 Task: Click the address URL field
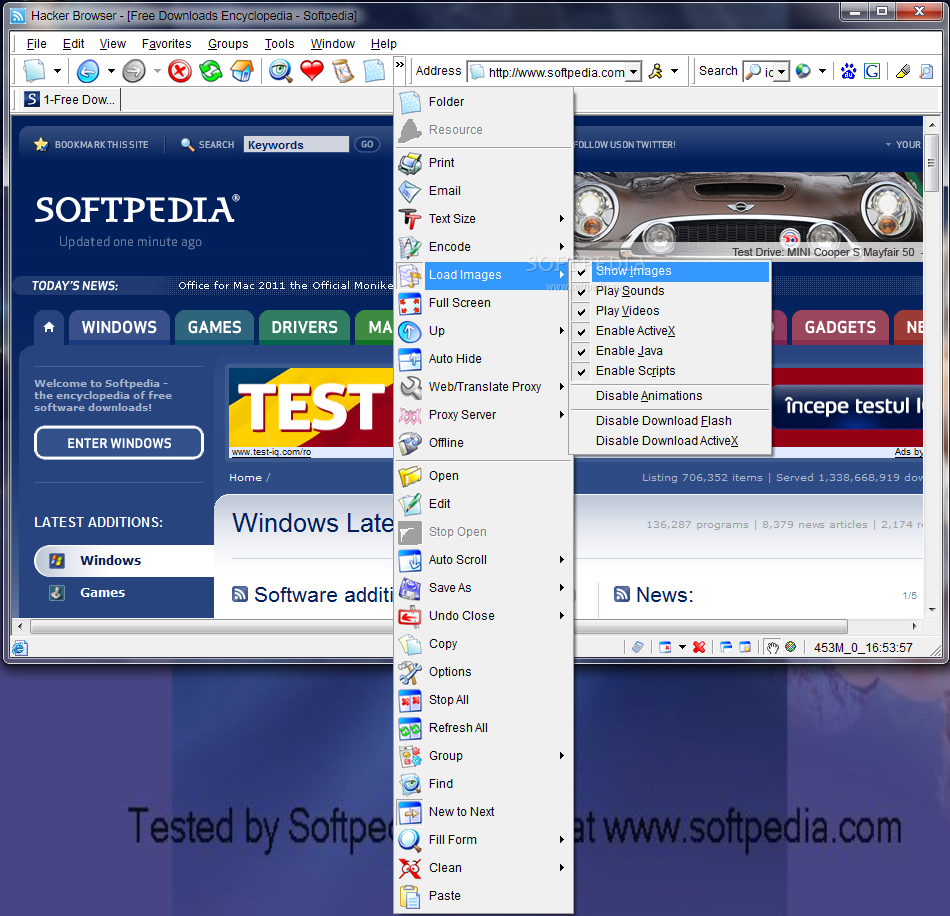click(548, 72)
